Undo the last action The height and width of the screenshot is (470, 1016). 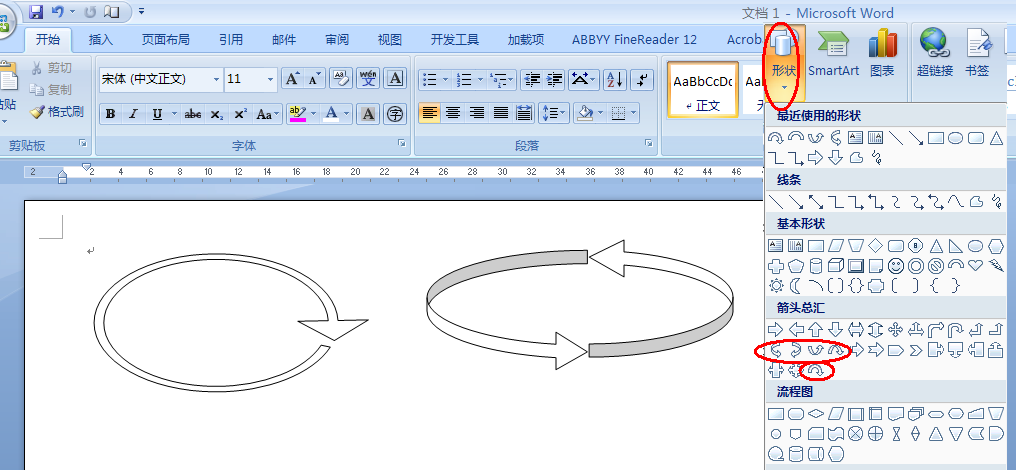click(58, 11)
